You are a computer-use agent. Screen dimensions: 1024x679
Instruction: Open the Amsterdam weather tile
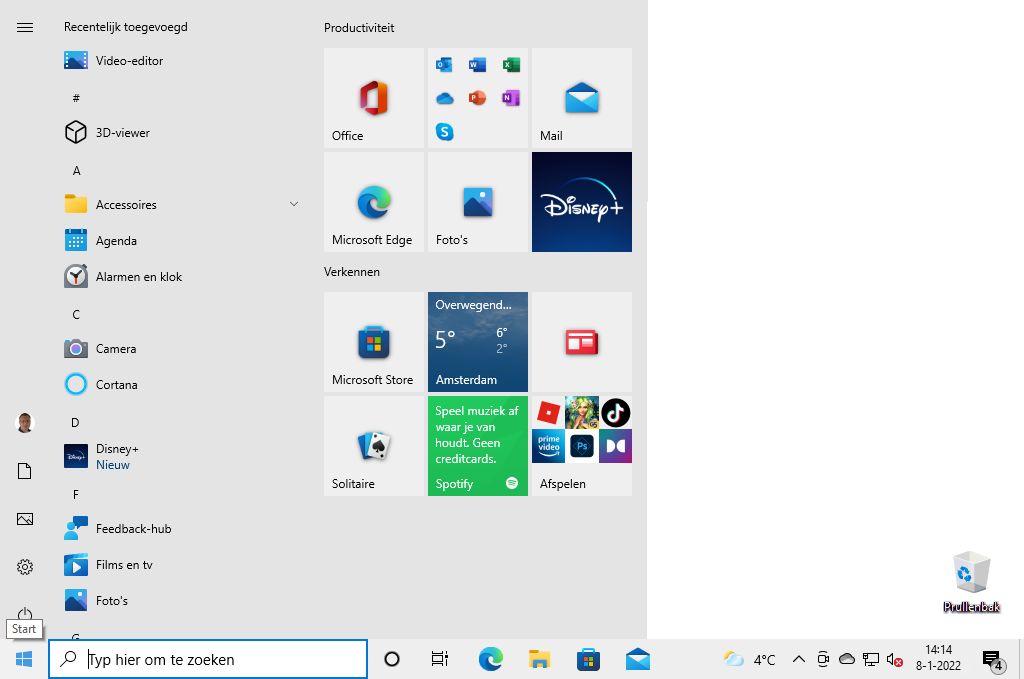(477, 342)
